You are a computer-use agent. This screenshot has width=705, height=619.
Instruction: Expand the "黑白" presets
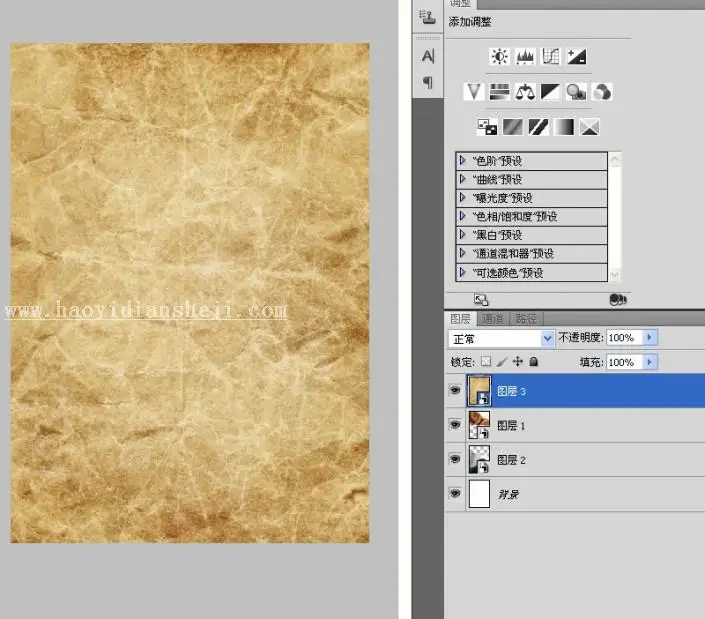[462, 234]
